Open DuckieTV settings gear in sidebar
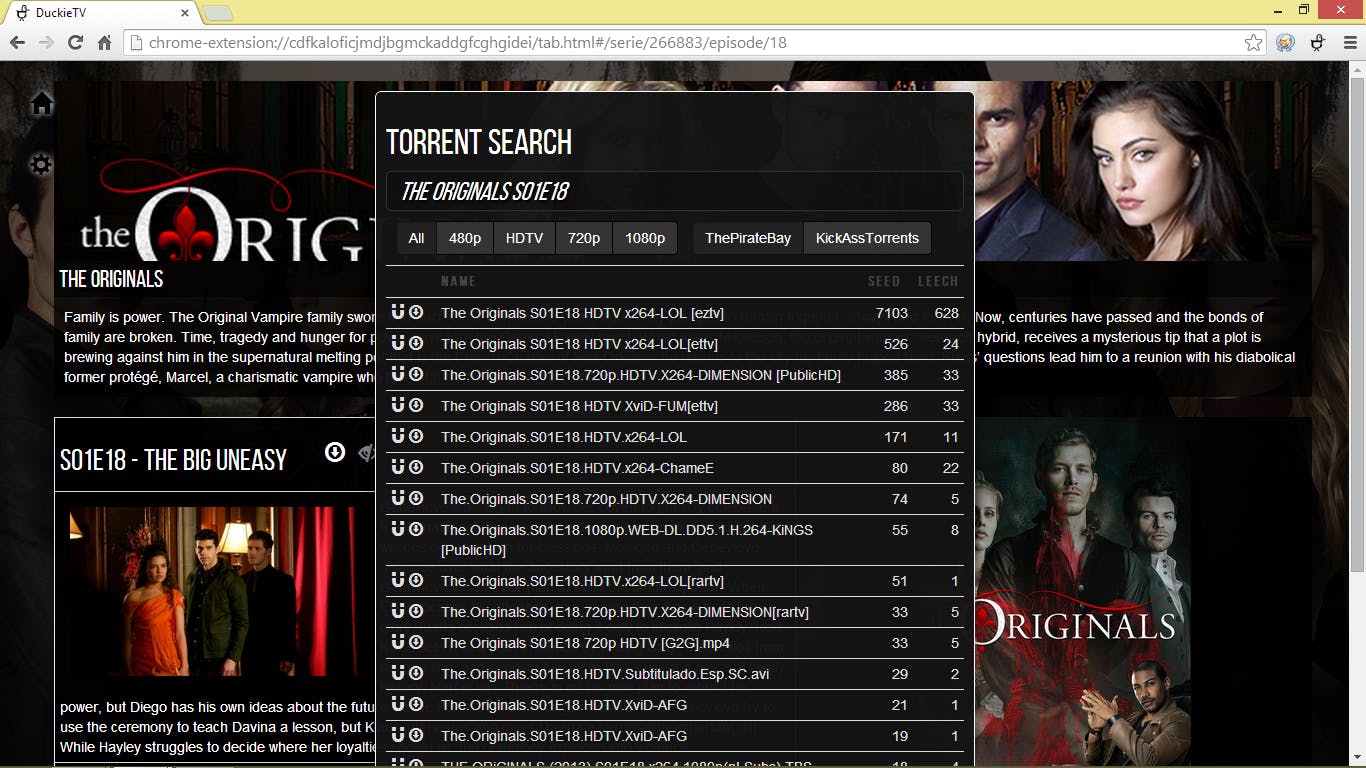The width and height of the screenshot is (1366, 768). click(x=41, y=164)
